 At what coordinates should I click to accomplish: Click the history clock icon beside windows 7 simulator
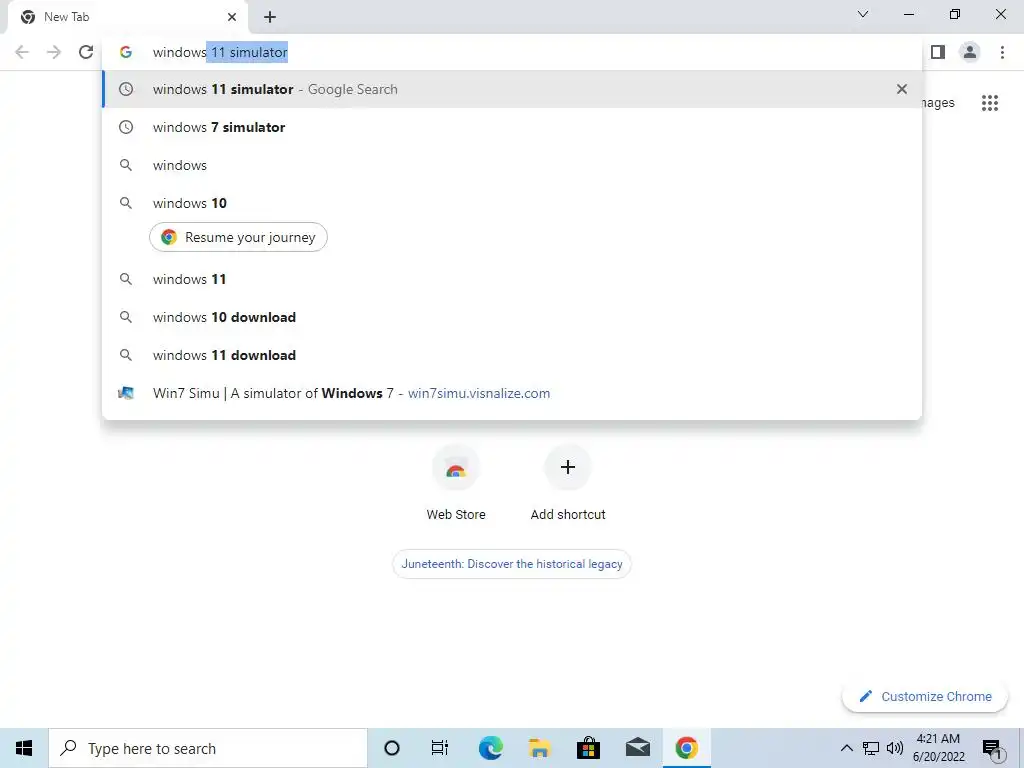click(x=126, y=127)
